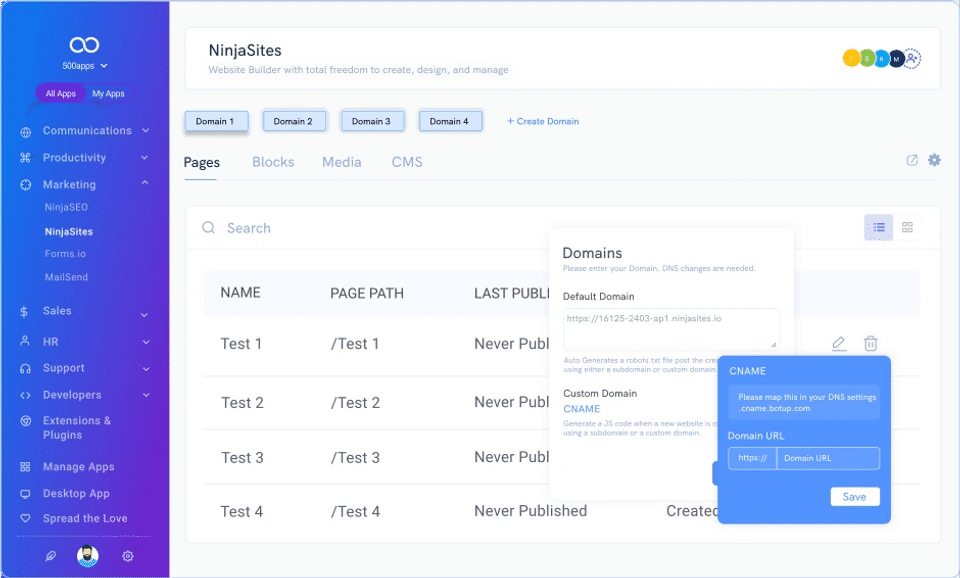Delete the Test 1 page with trash icon
This screenshot has height=578, width=960.
pos(871,343)
